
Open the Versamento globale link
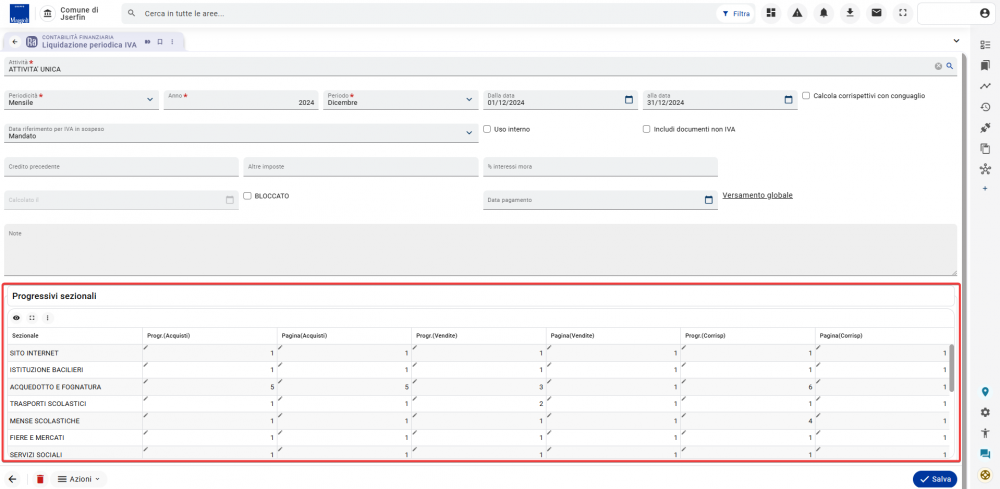coord(758,195)
